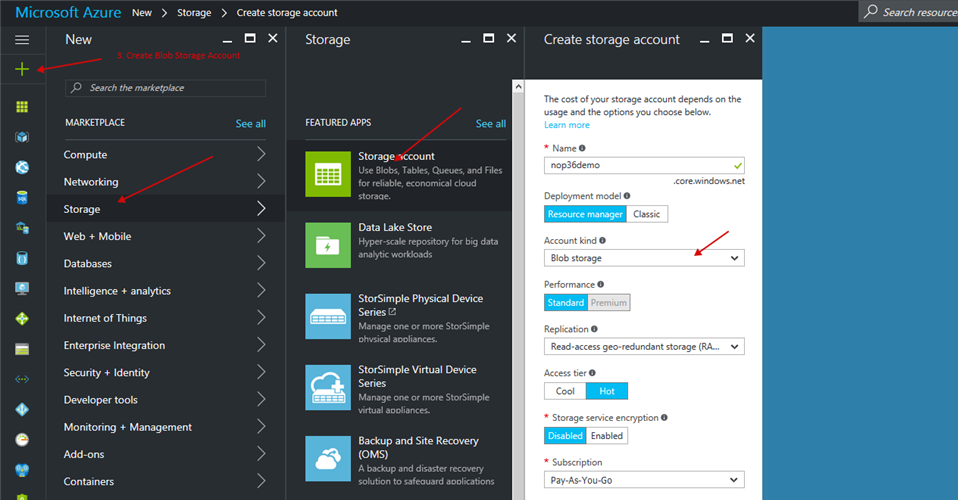Open Resource groups cube icon in sidebar

22,137
